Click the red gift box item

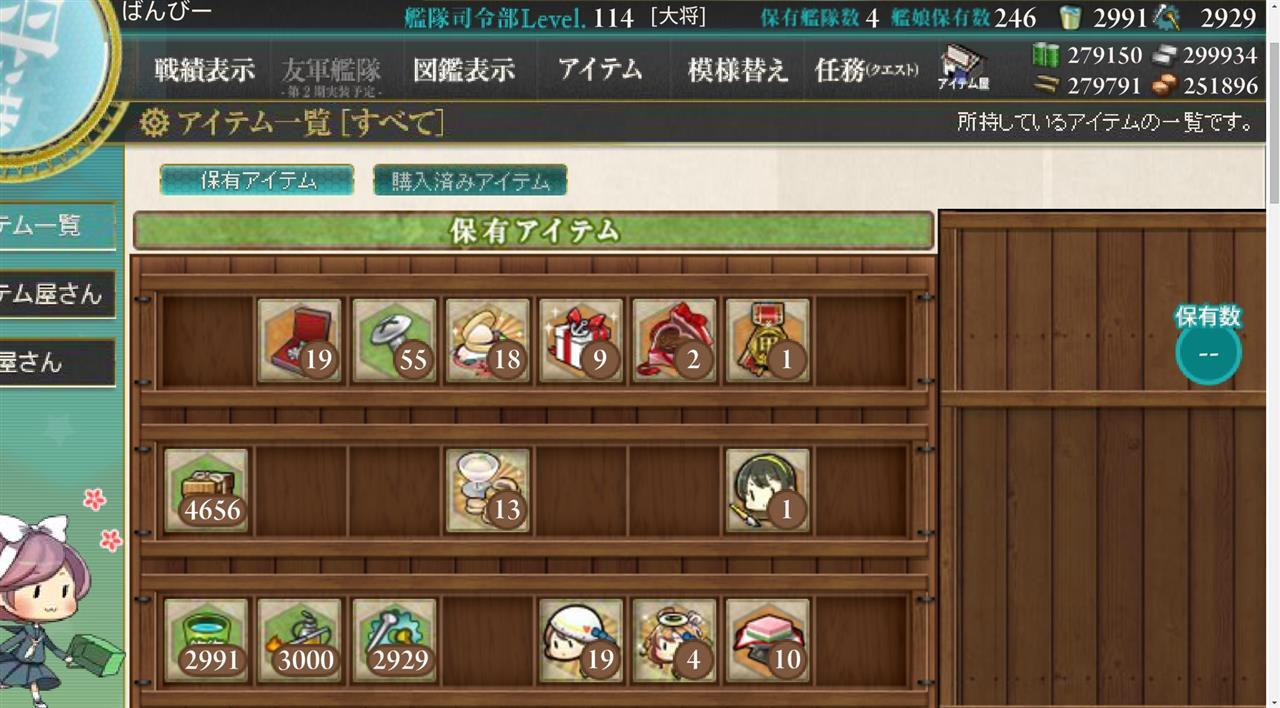pos(581,341)
